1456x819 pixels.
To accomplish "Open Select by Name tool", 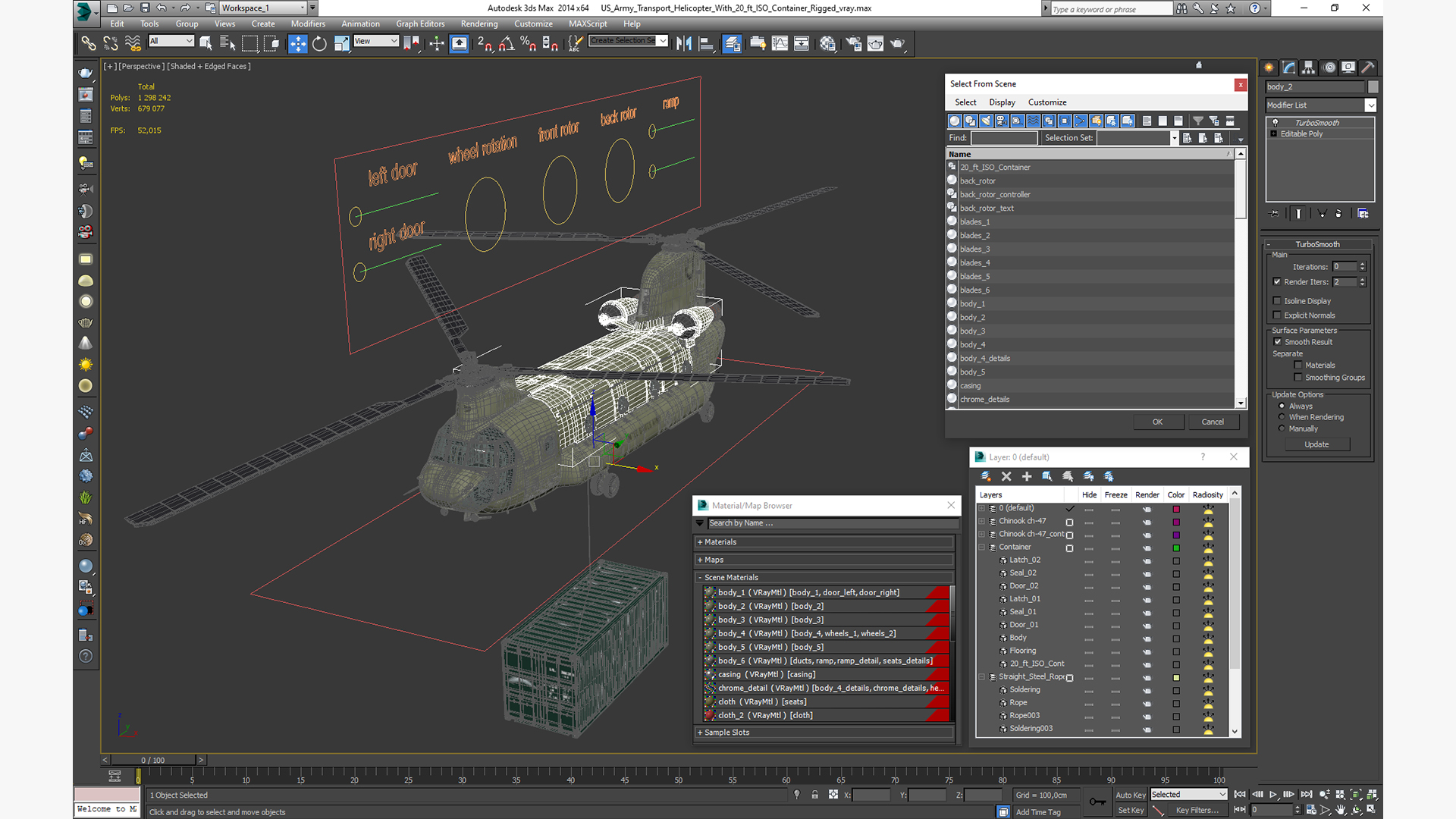I will coord(227,43).
